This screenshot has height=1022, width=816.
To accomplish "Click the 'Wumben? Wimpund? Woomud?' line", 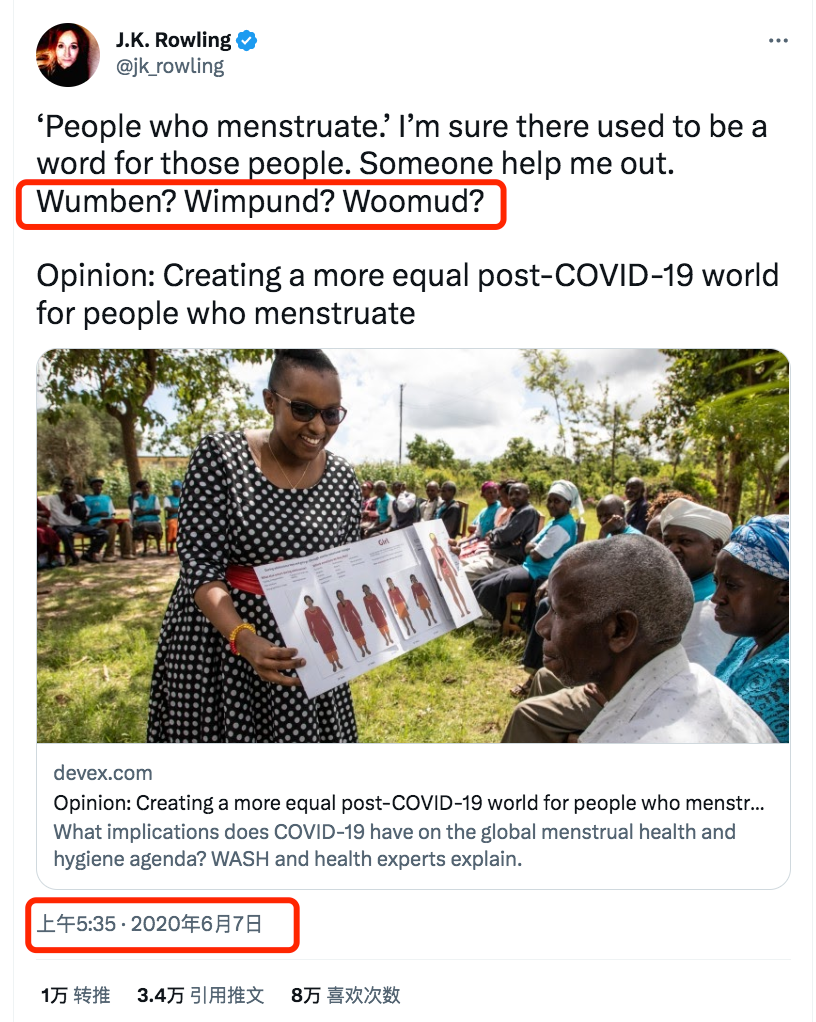I will [x=261, y=201].
